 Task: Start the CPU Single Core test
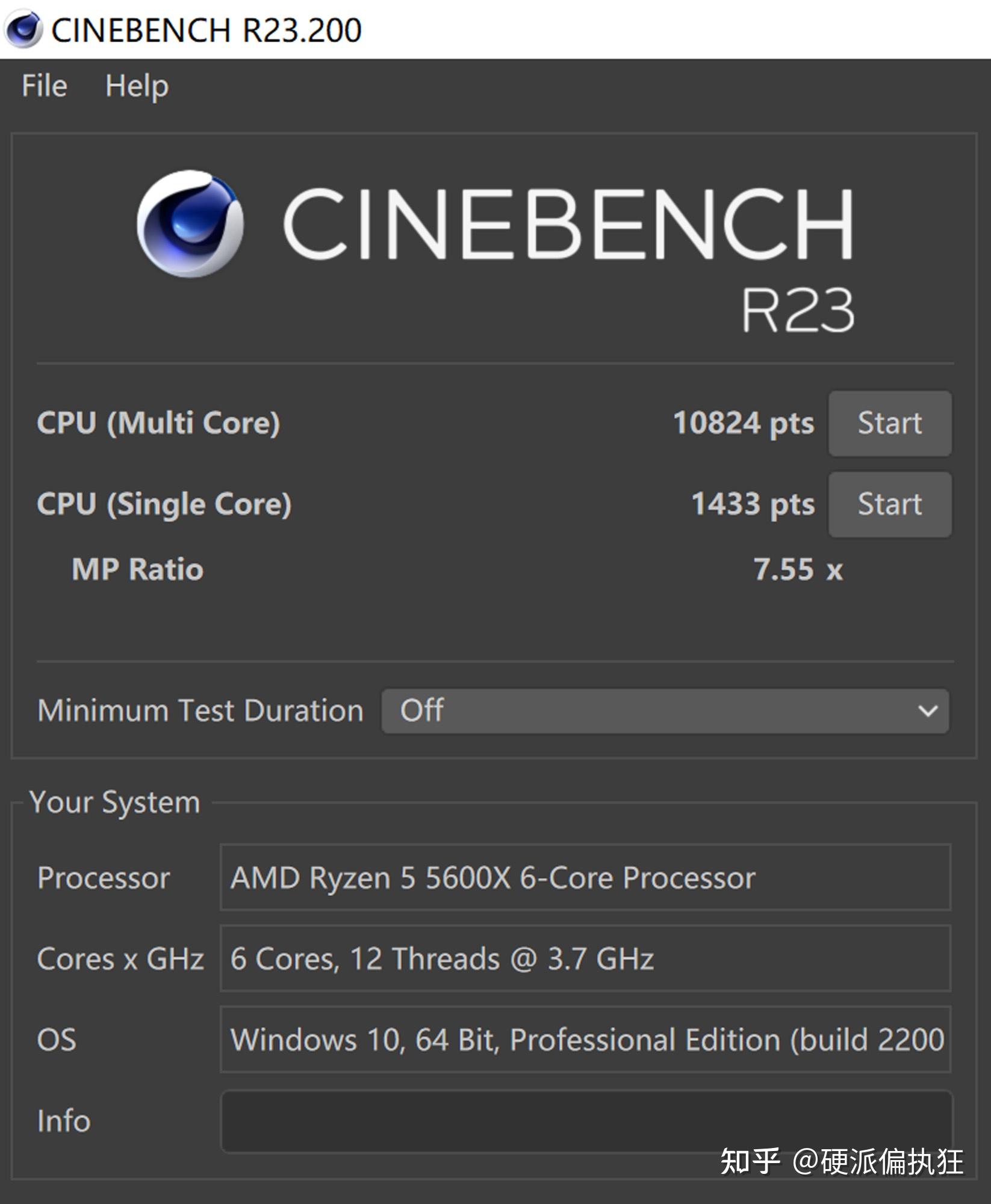point(889,504)
